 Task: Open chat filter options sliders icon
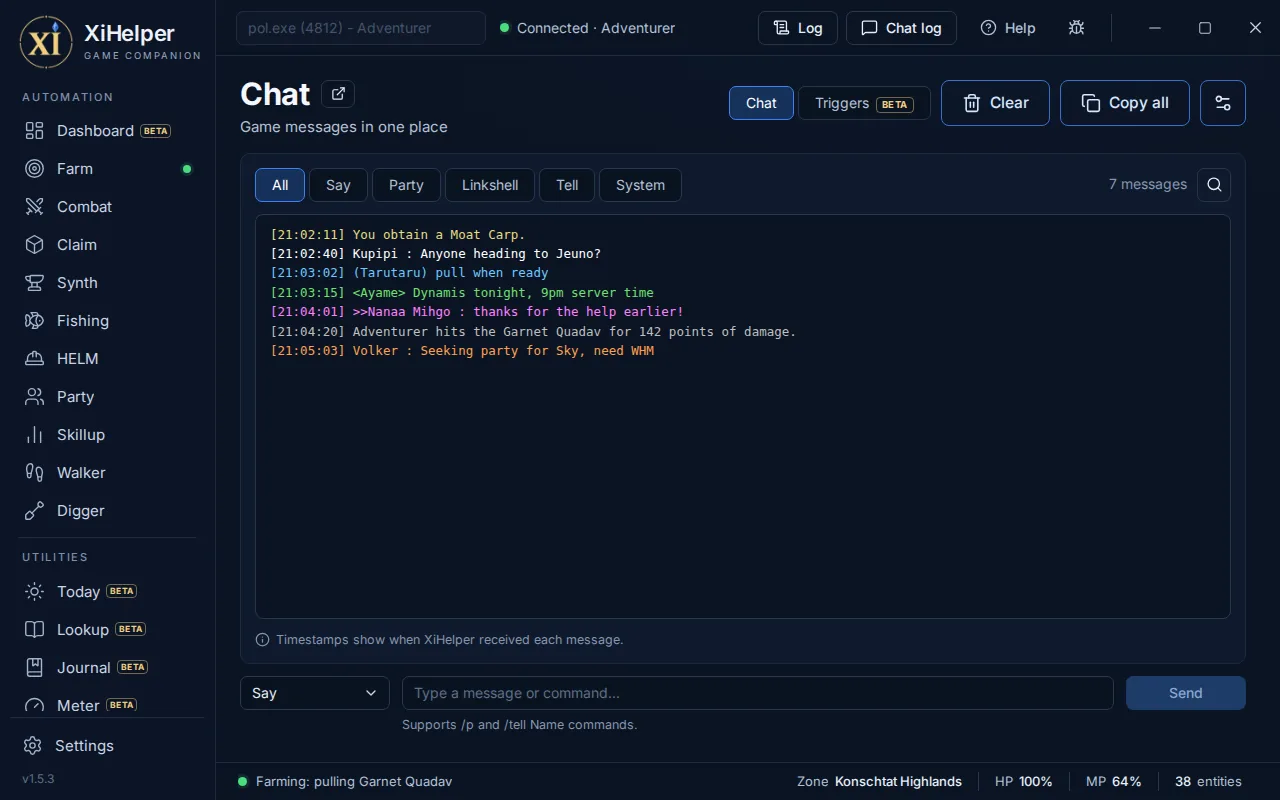click(x=1222, y=103)
